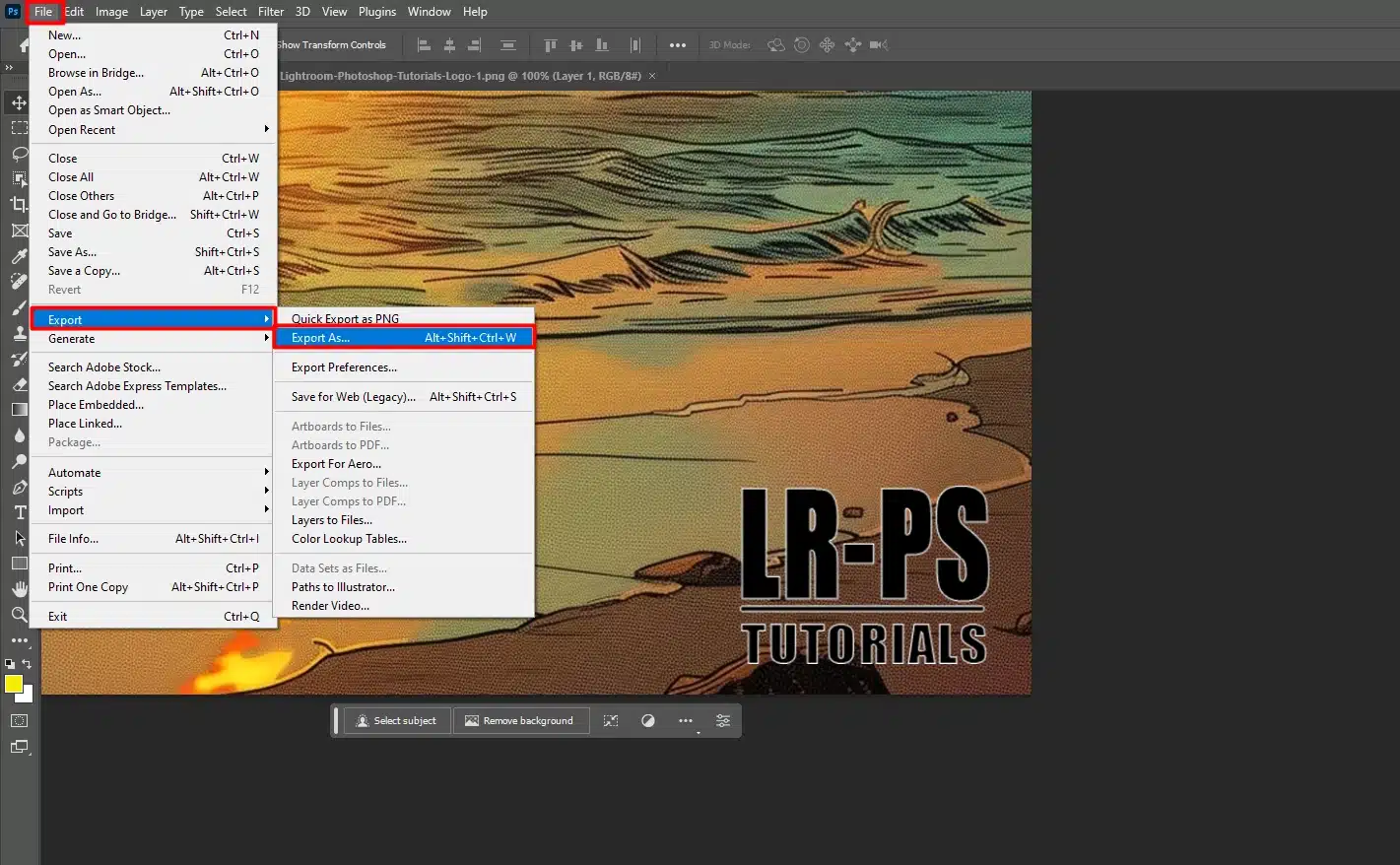Open the Plugins menu
This screenshot has height=865, width=1400.
tap(377, 12)
